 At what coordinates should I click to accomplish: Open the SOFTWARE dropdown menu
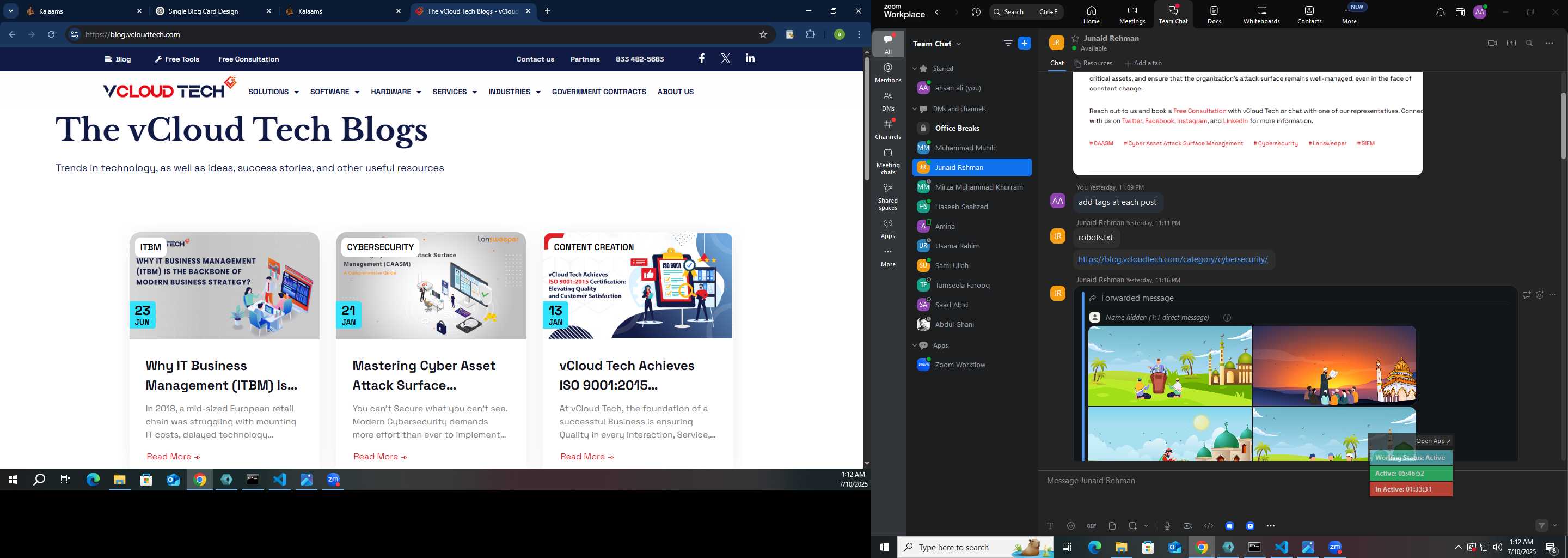(335, 92)
